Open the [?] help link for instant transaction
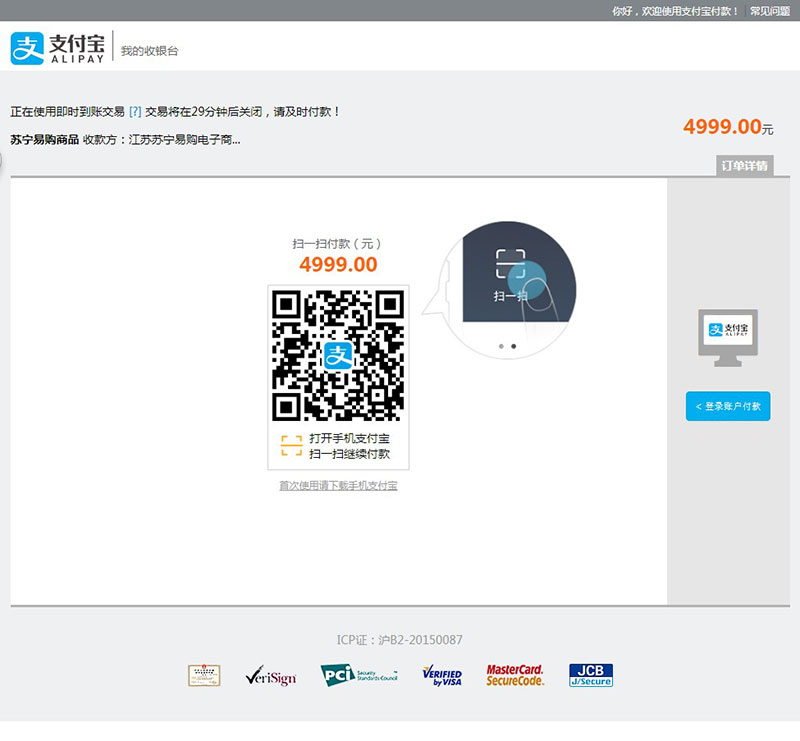 135,112
